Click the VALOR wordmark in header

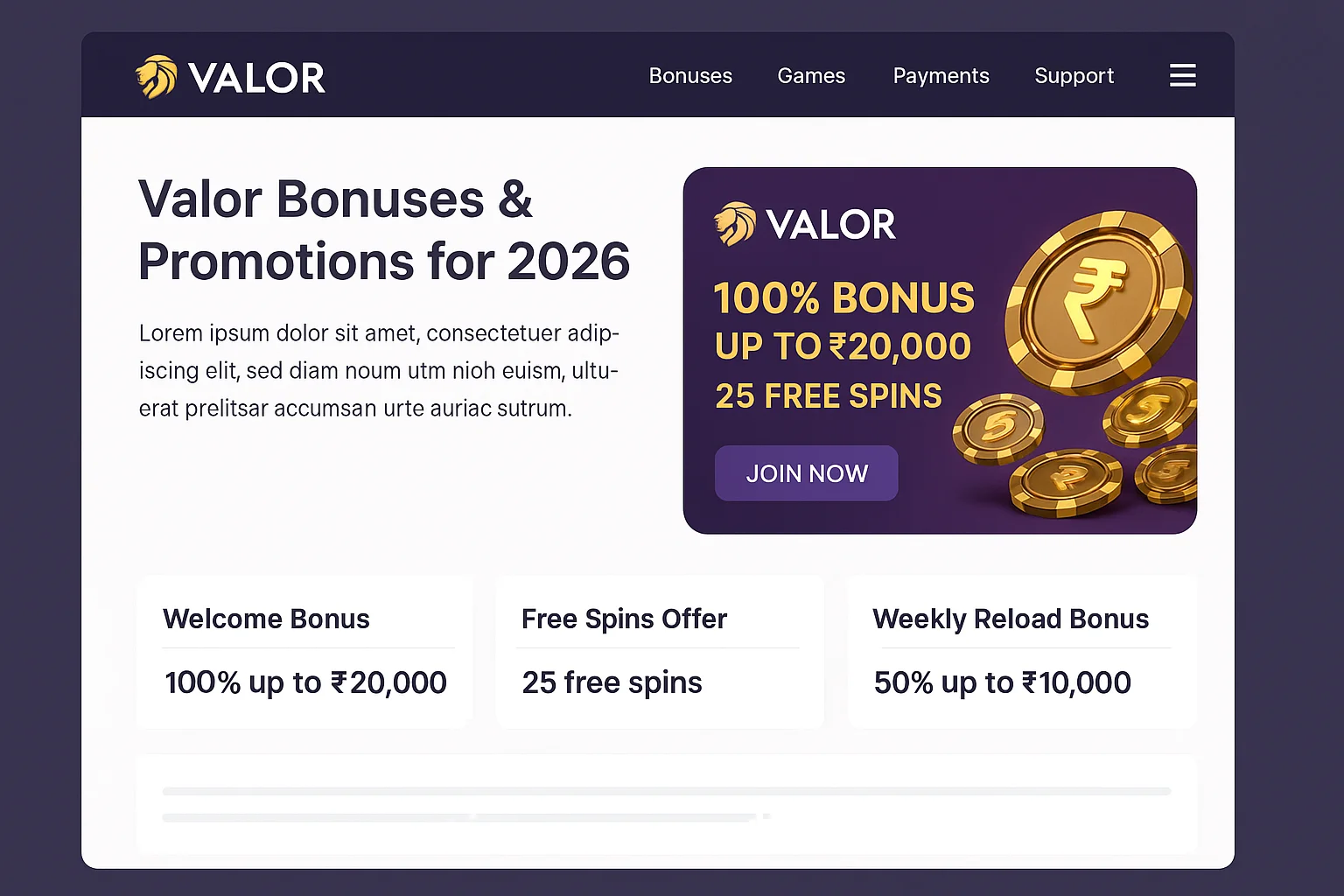[x=256, y=78]
